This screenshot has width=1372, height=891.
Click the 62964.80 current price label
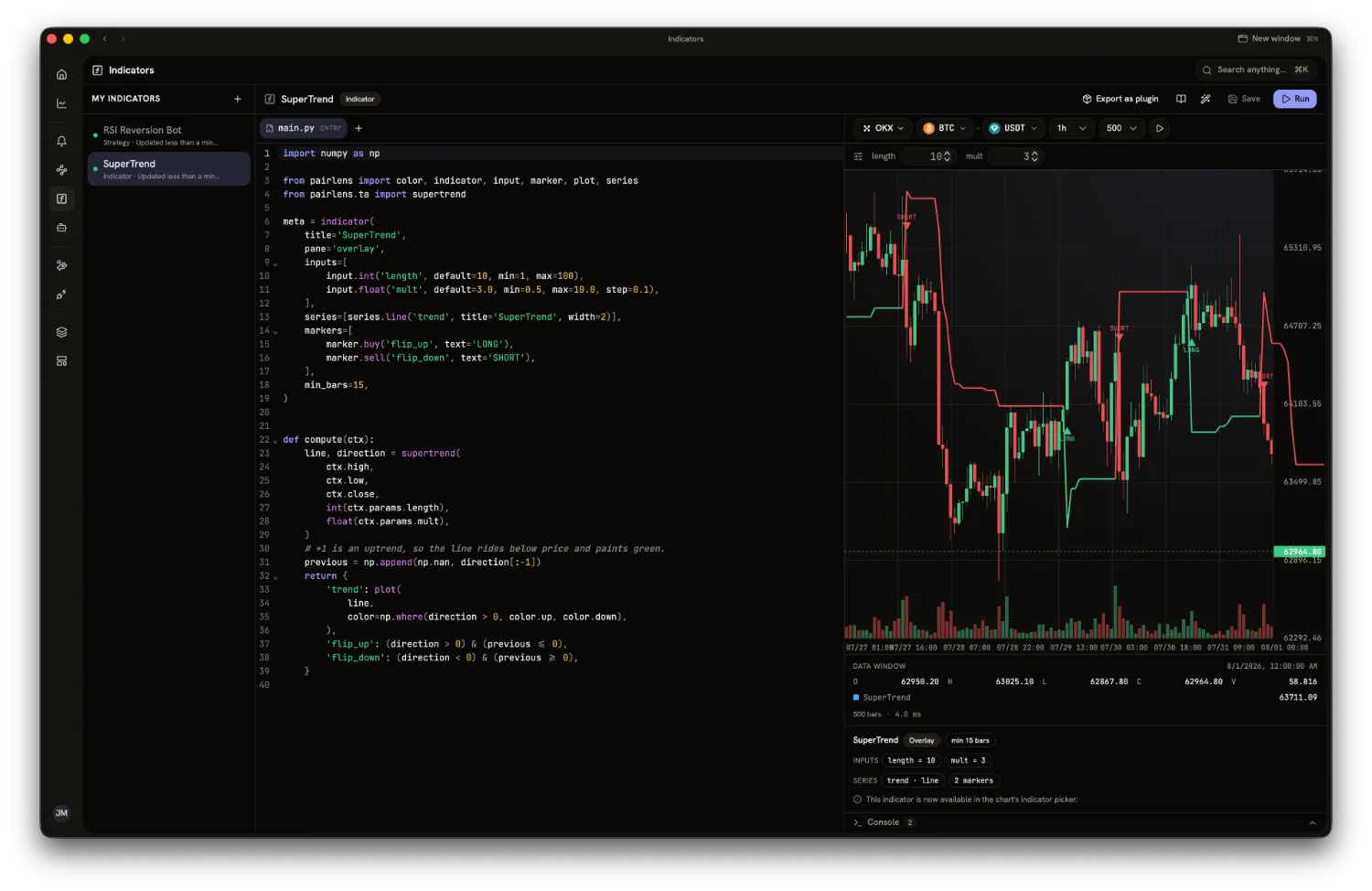click(x=1300, y=552)
